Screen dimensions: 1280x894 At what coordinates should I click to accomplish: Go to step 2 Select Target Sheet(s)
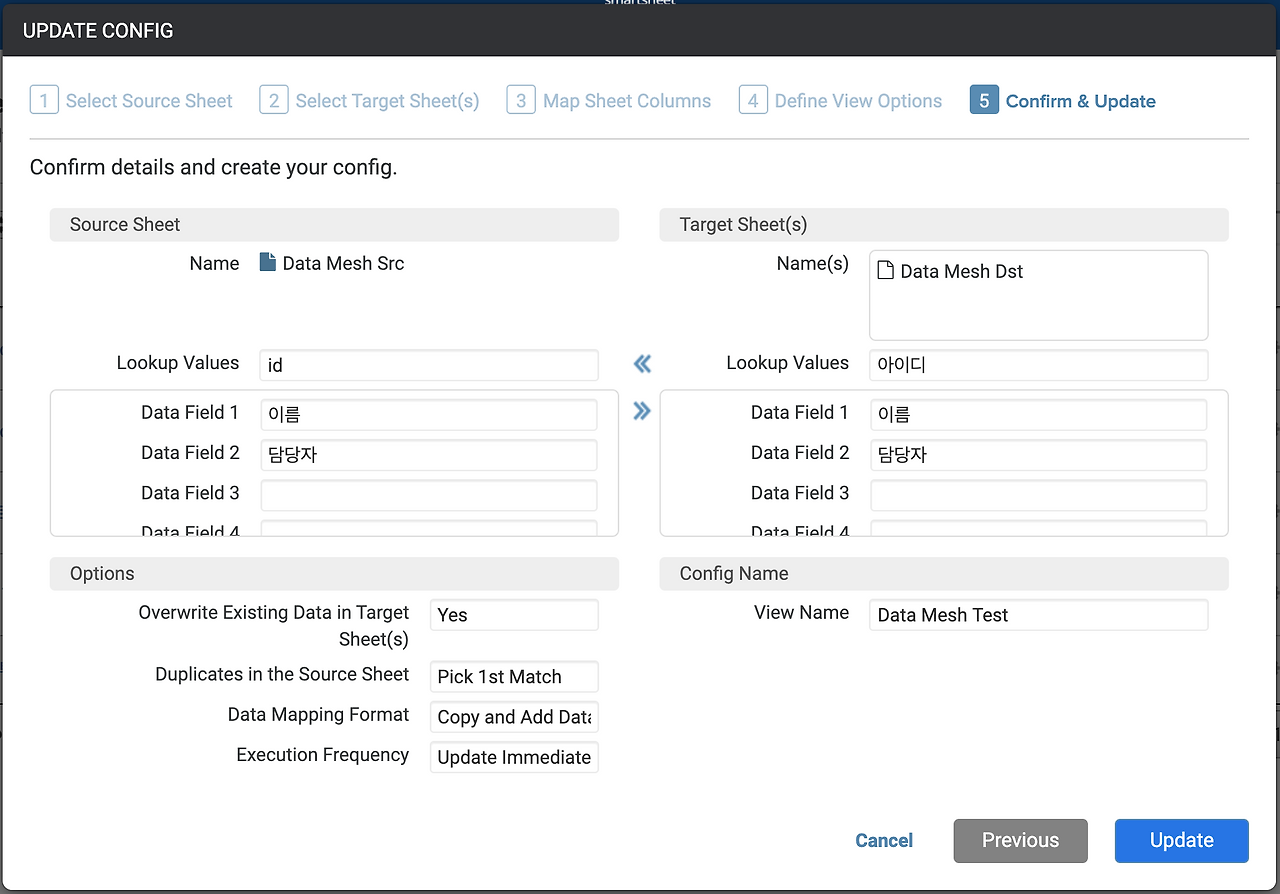coord(369,101)
